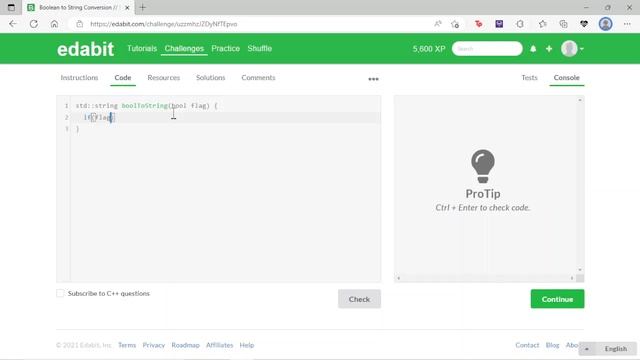Open the purple extension icon
640x360 pixels.
[499, 24]
